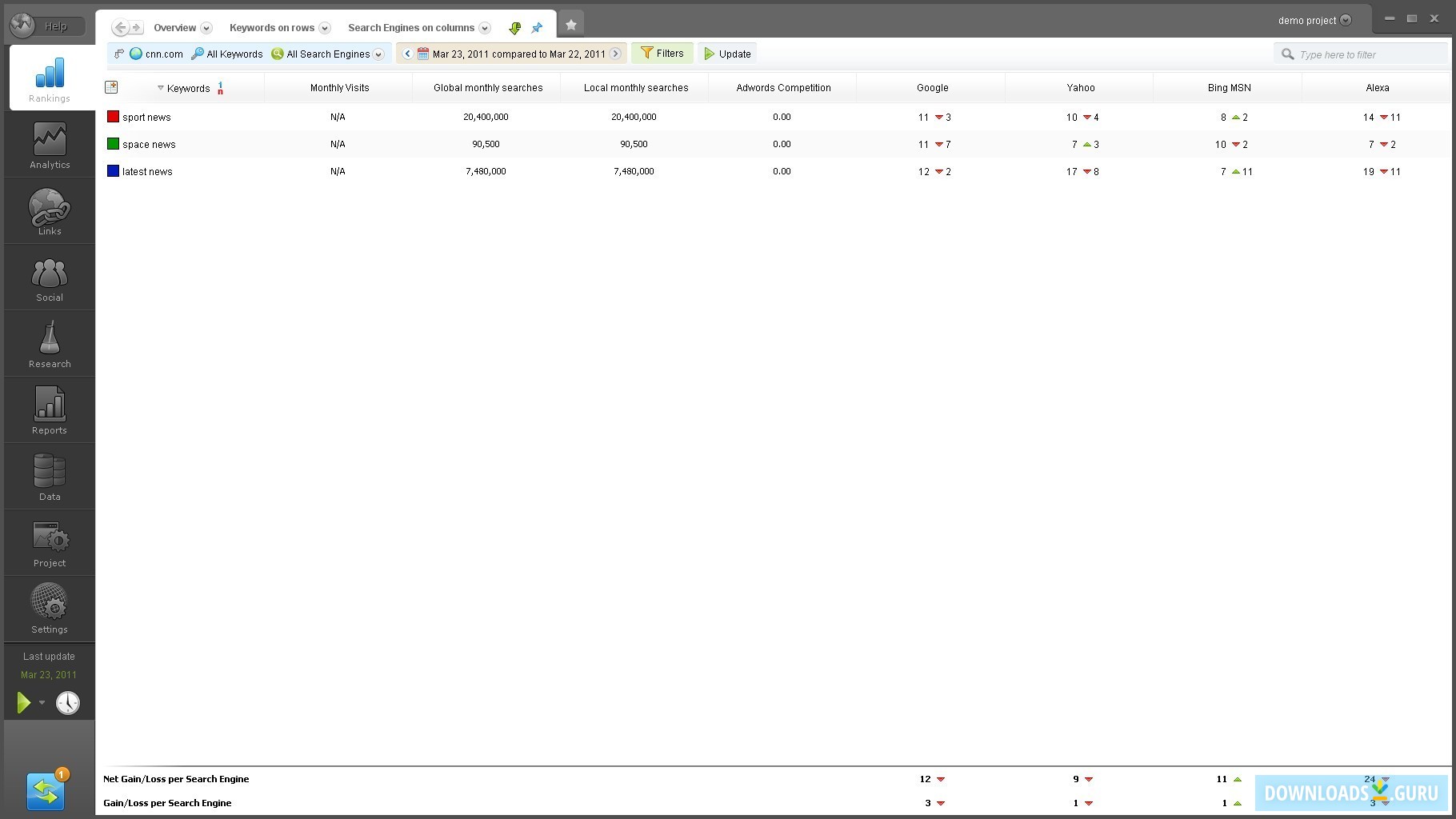Image resolution: width=1456 pixels, height=819 pixels.
Task: Click the scheduler clock icon
Action: coord(68,703)
